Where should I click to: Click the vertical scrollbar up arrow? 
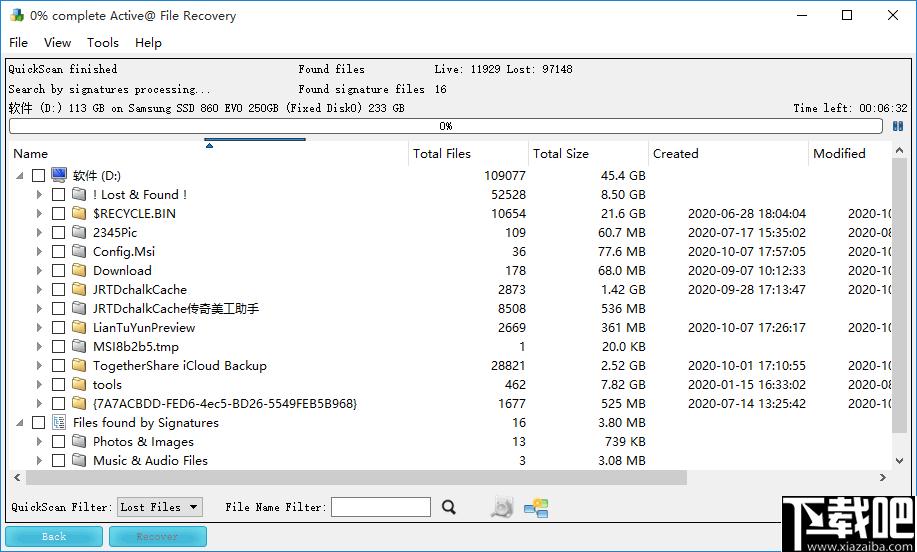(899, 151)
